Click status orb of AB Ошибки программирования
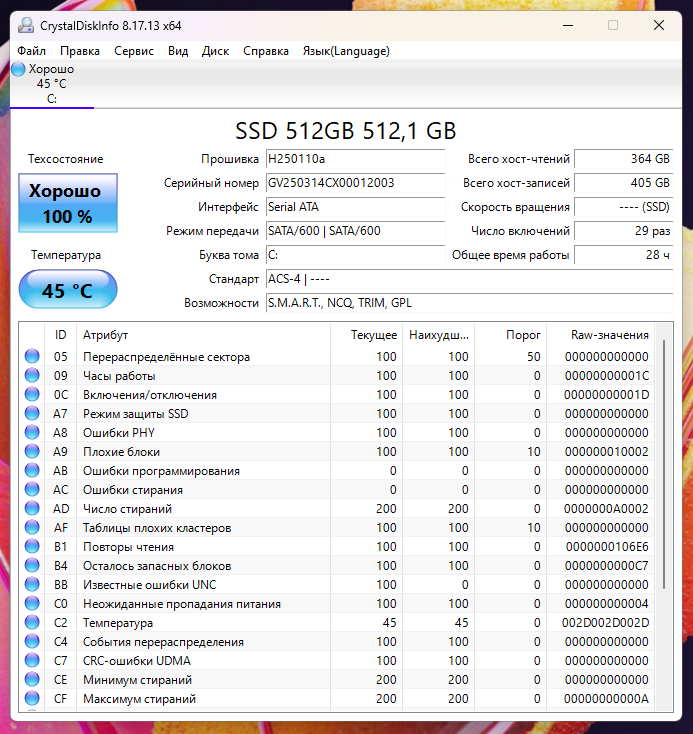Image resolution: width=693 pixels, height=734 pixels. tap(32, 470)
